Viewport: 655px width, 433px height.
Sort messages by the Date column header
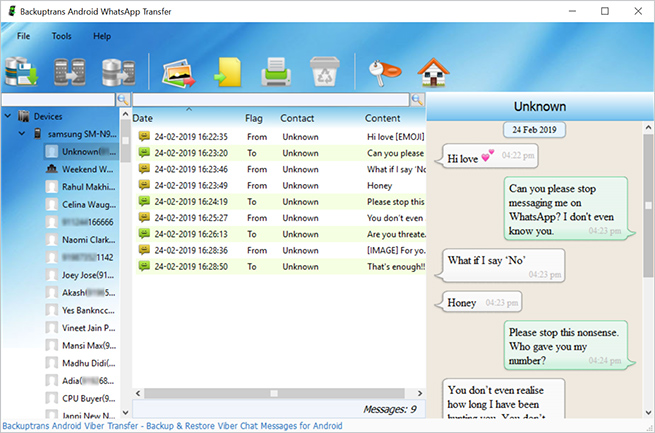point(143,118)
